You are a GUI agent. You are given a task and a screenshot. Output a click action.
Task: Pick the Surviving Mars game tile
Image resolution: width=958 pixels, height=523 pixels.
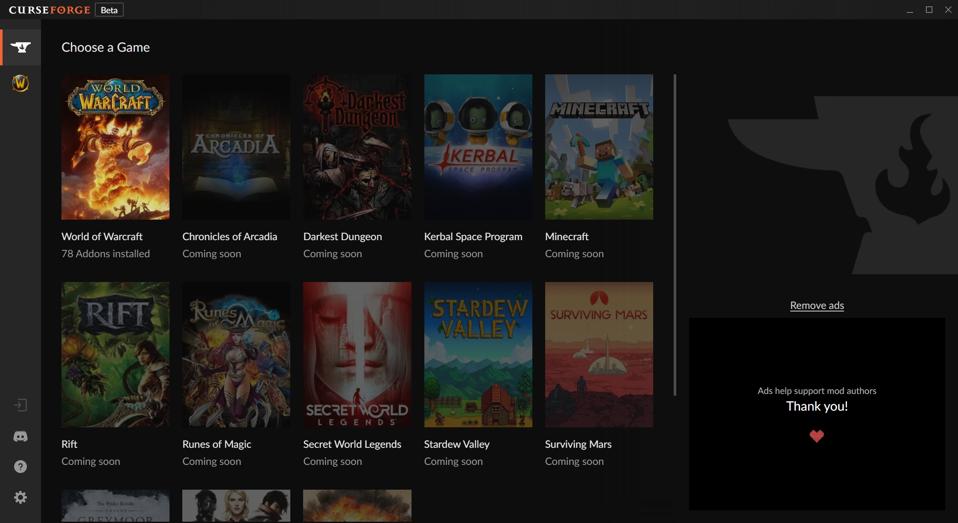point(598,354)
